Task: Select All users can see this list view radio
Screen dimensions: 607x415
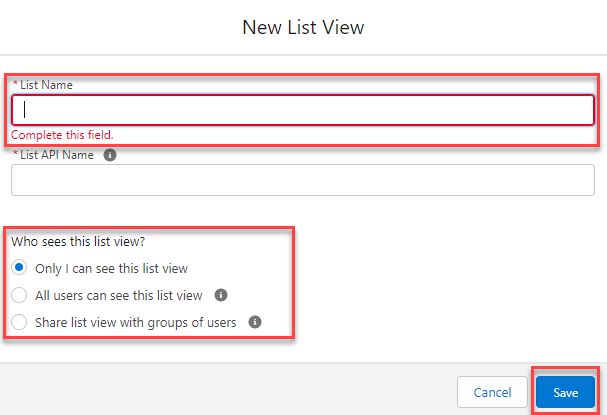Action: (x=19, y=295)
